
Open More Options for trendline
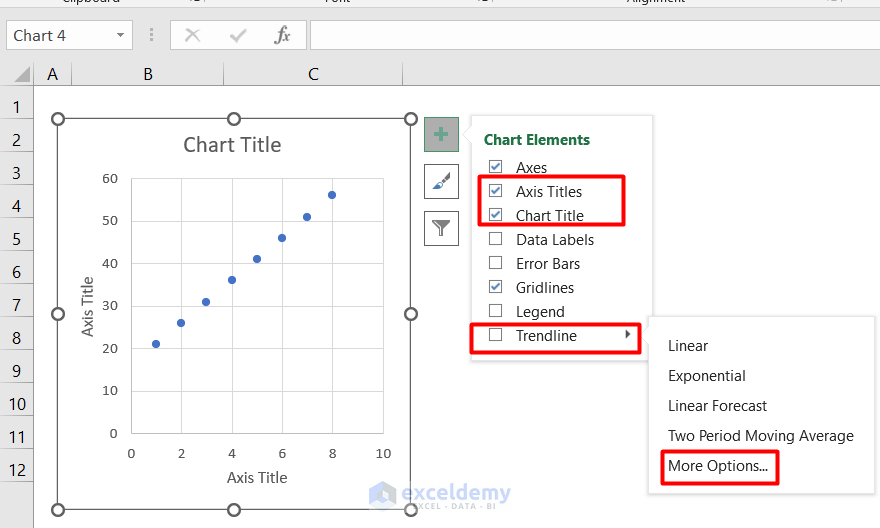pos(718,466)
